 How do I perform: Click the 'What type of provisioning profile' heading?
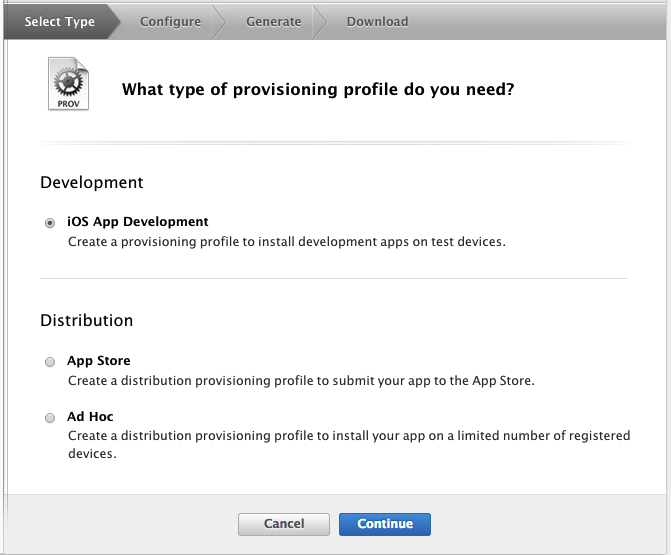pyautogui.click(x=318, y=89)
